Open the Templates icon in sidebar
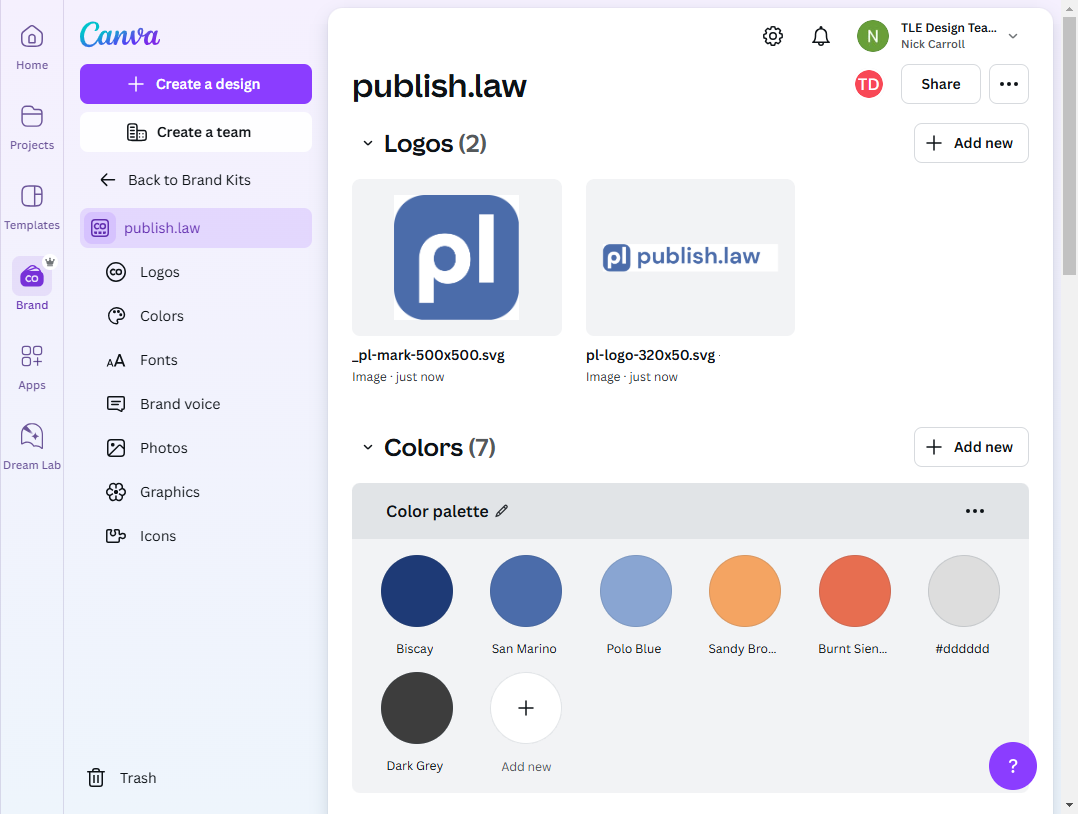 [32, 196]
